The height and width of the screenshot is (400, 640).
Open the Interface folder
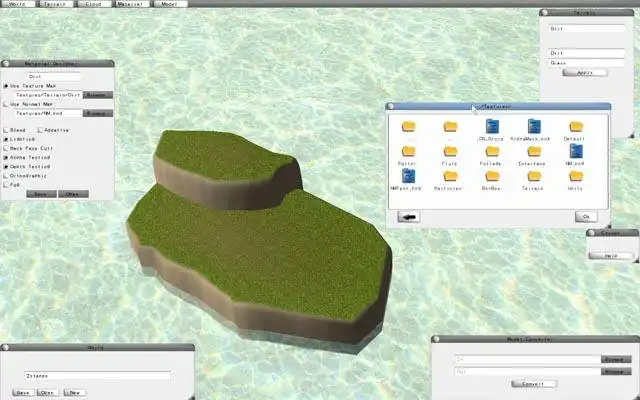[x=534, y=151]
